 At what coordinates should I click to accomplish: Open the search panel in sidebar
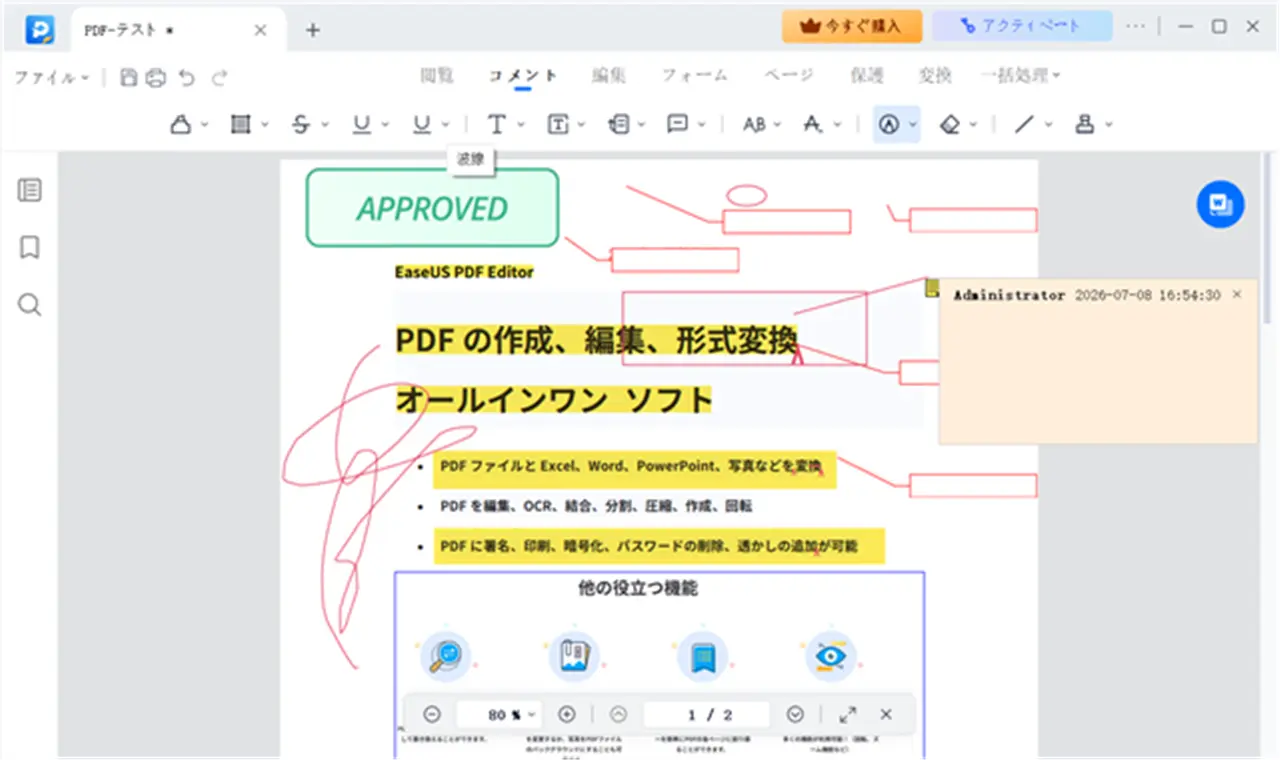pyautogui.click(x=30, y=305)
